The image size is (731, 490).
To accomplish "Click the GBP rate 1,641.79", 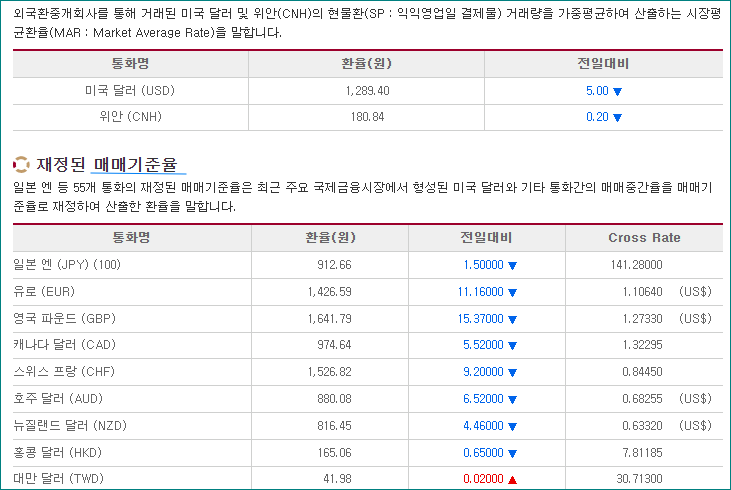I will pyautogui.click(x=330, y=319).
